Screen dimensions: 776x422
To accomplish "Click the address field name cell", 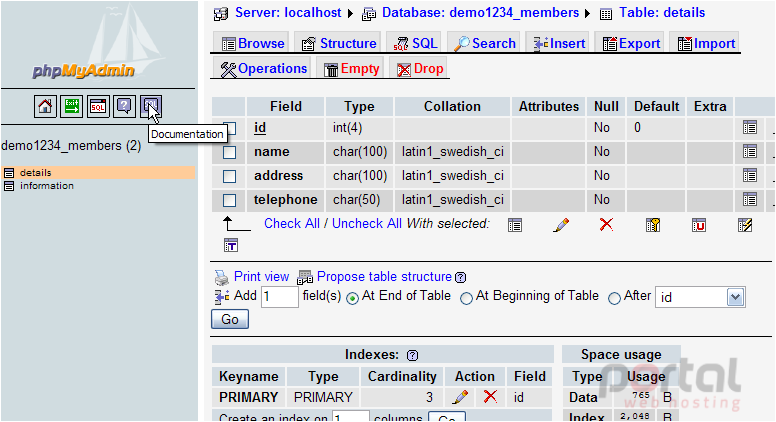I will click(286, 176).
